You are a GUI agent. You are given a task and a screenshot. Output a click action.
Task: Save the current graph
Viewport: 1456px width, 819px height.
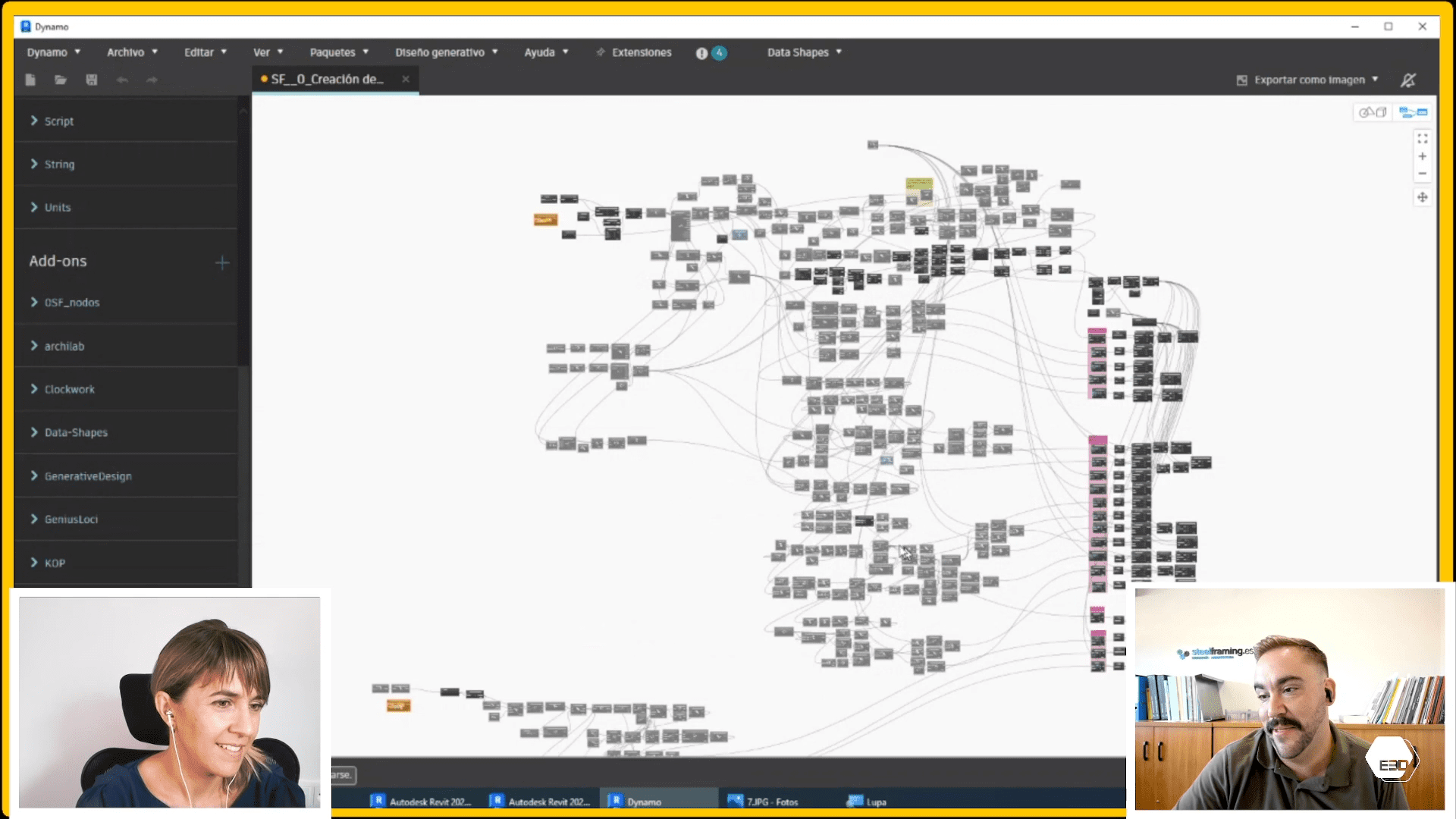91,80
